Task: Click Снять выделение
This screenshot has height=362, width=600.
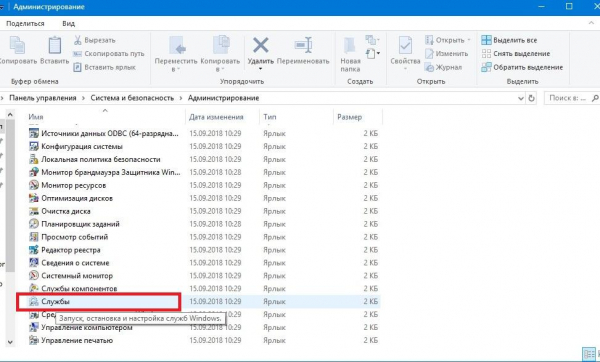Action: (x=516, y=54)
